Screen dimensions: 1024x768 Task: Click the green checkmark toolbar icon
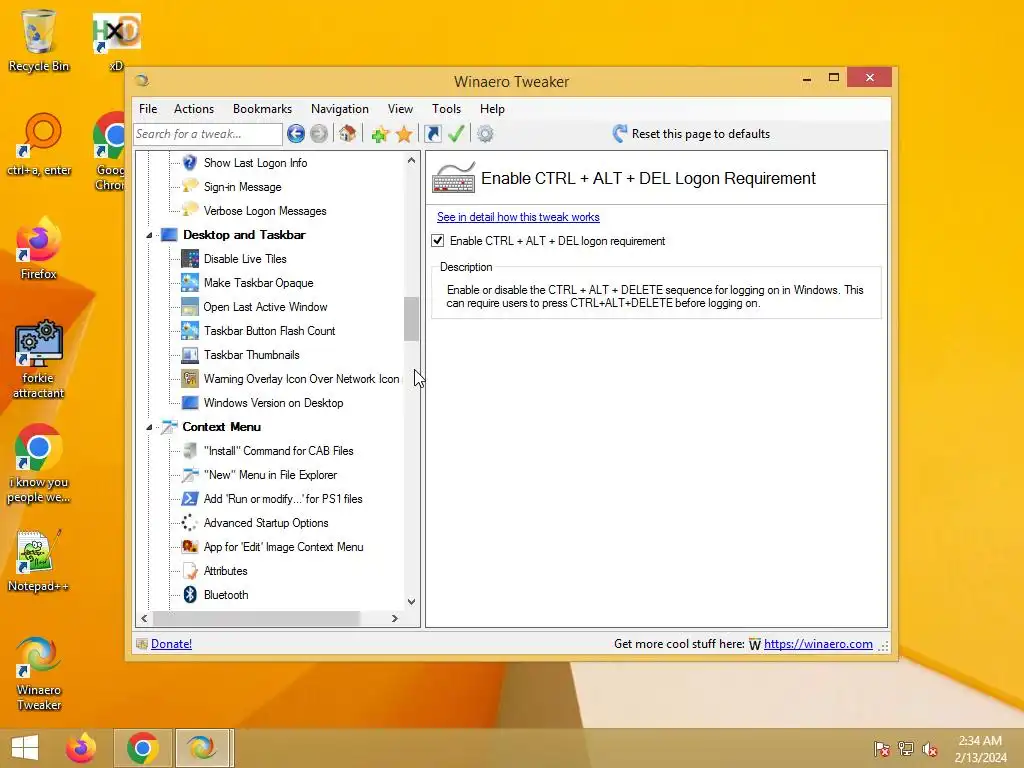[456, 134]
